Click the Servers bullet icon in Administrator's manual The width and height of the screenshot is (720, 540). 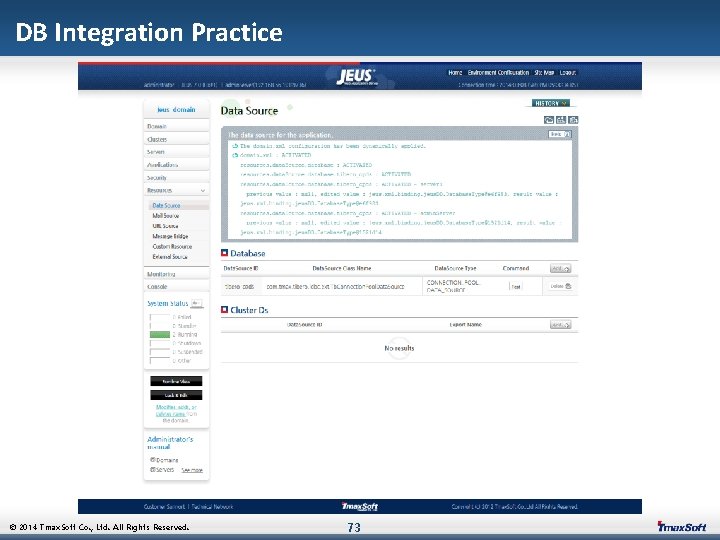click(153, 469)
